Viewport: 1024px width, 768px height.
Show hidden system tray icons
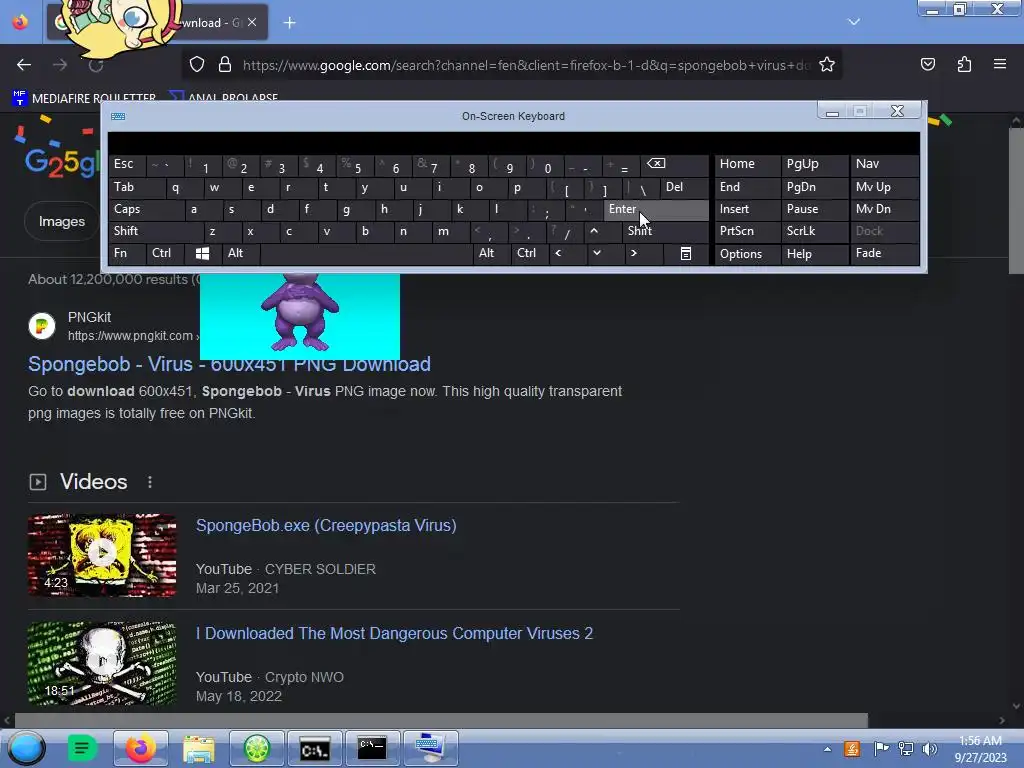click(x=827, y=749)
